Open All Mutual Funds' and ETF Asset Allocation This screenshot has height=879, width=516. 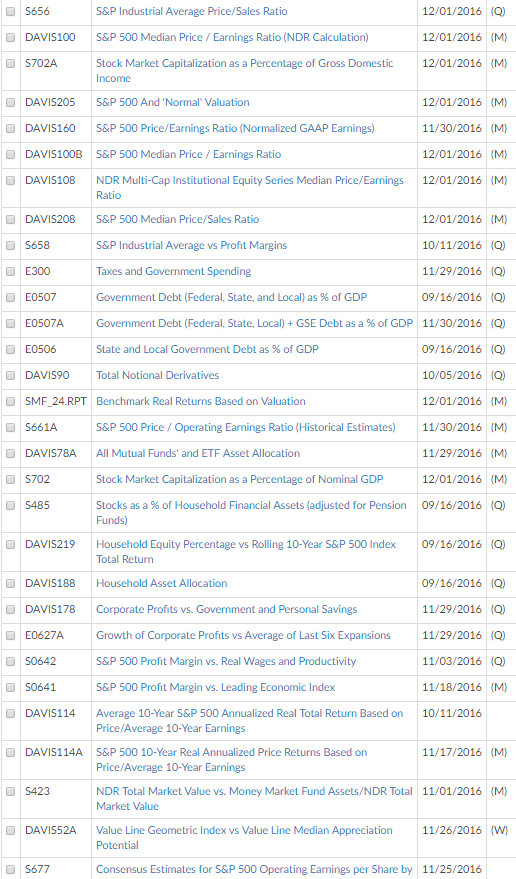pyautogui.click(x=198, y=453)
